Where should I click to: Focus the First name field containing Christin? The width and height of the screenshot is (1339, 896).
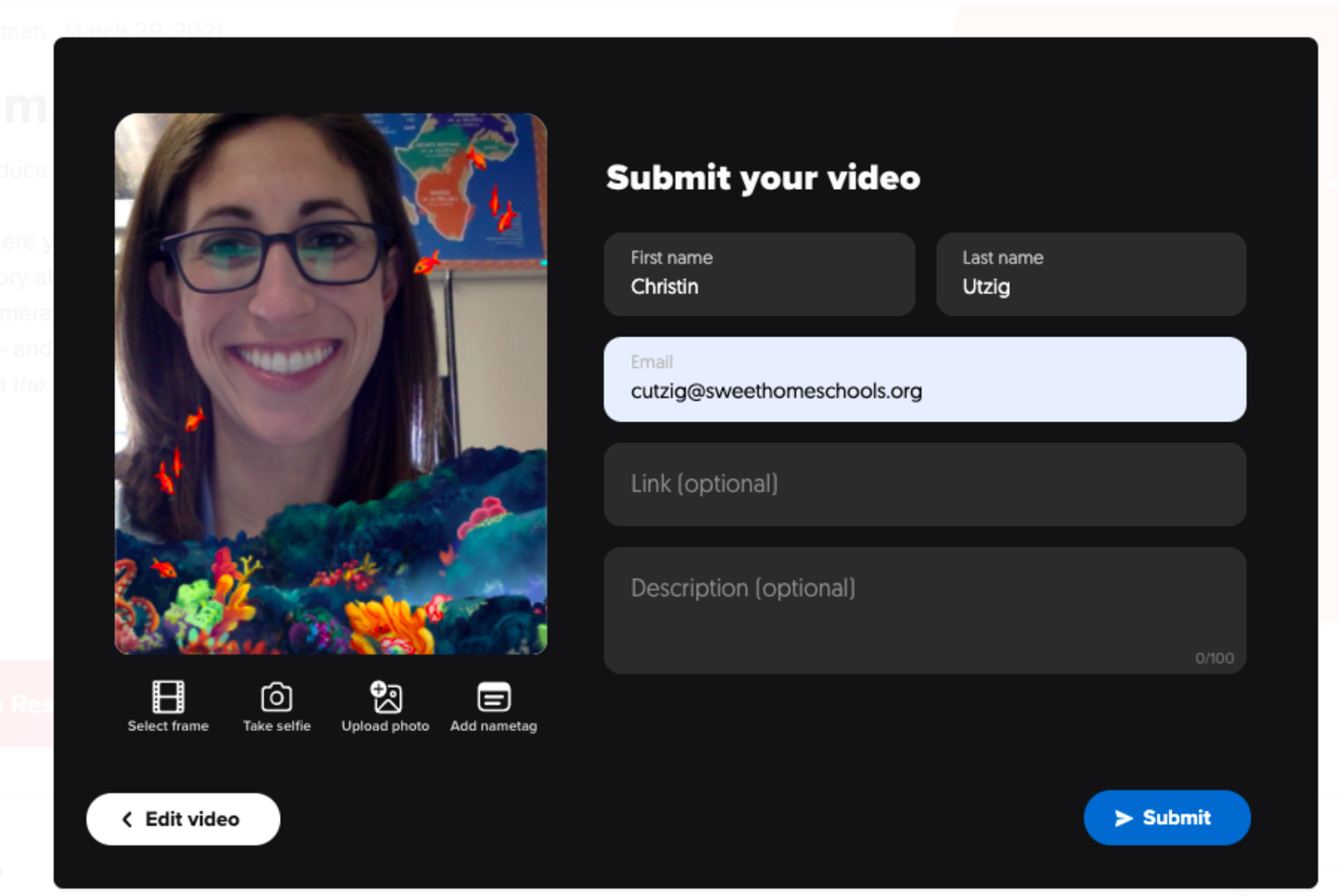pyautogui.click(x=759, y=275)
